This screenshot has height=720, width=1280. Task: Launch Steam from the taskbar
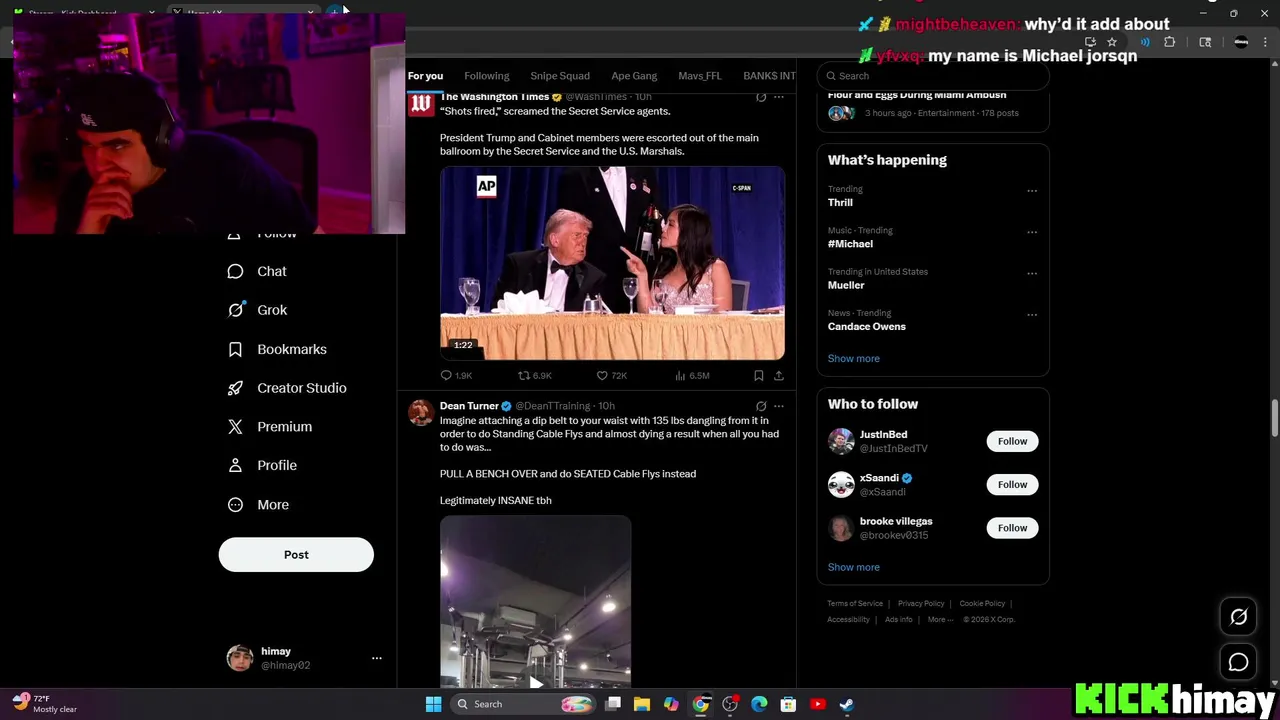(x=846, y=704)
